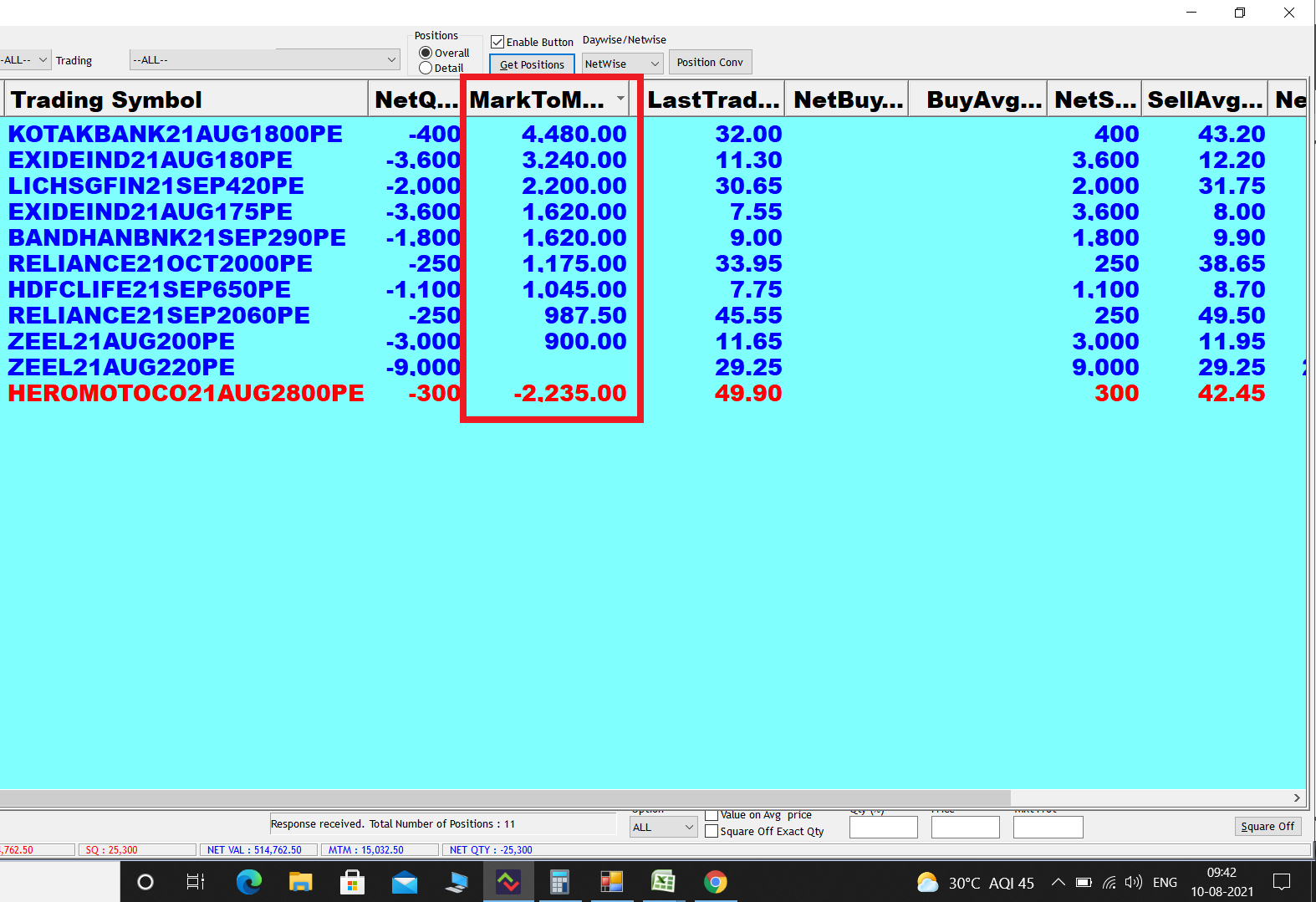The width and height of the screenshot is (1316, 902).
Task: Sort by NetBuy... column header
Action: click(848, 99)
